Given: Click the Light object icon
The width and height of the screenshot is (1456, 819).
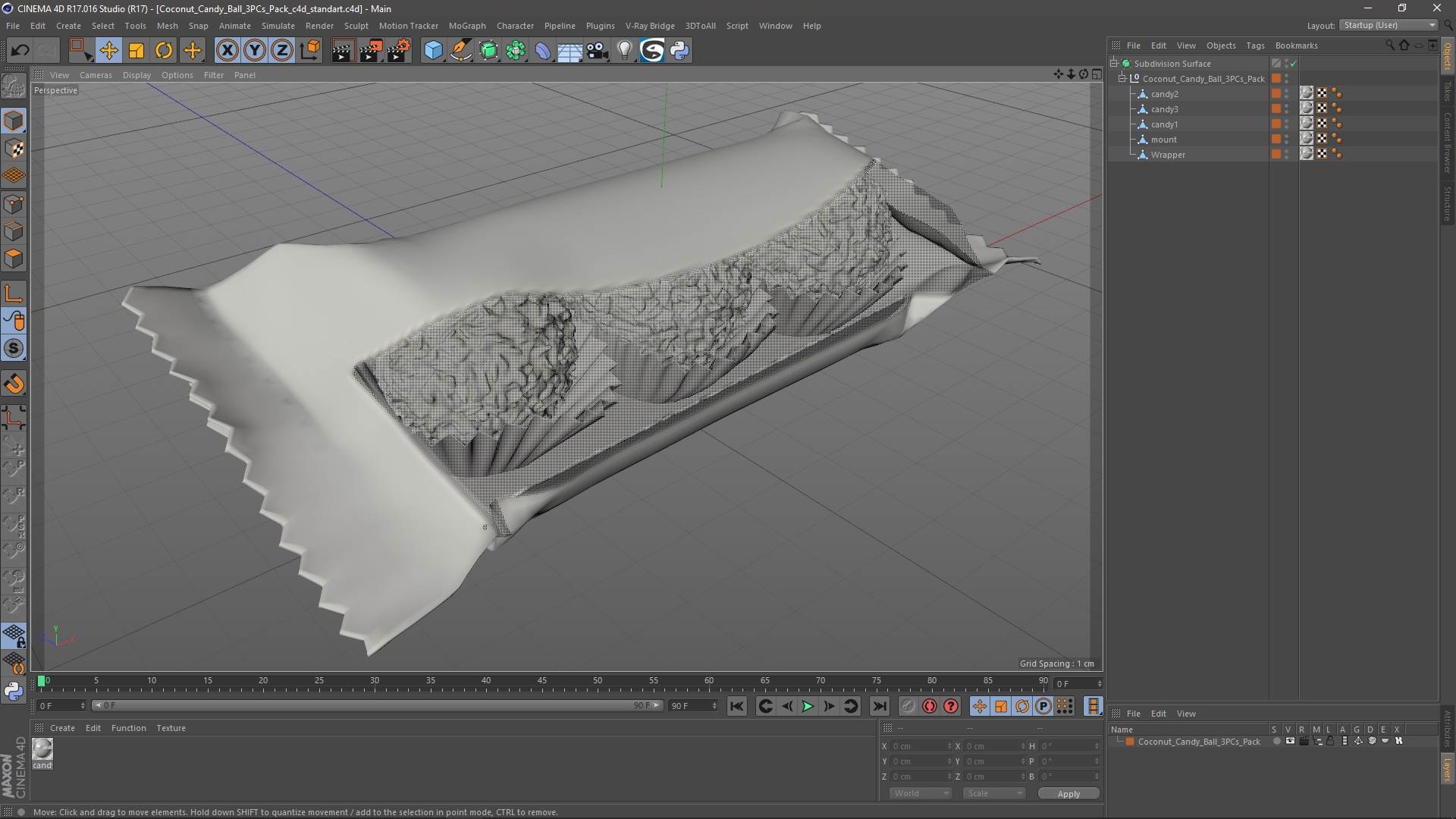Looking at the screenshot, I should tap(624, 51).
